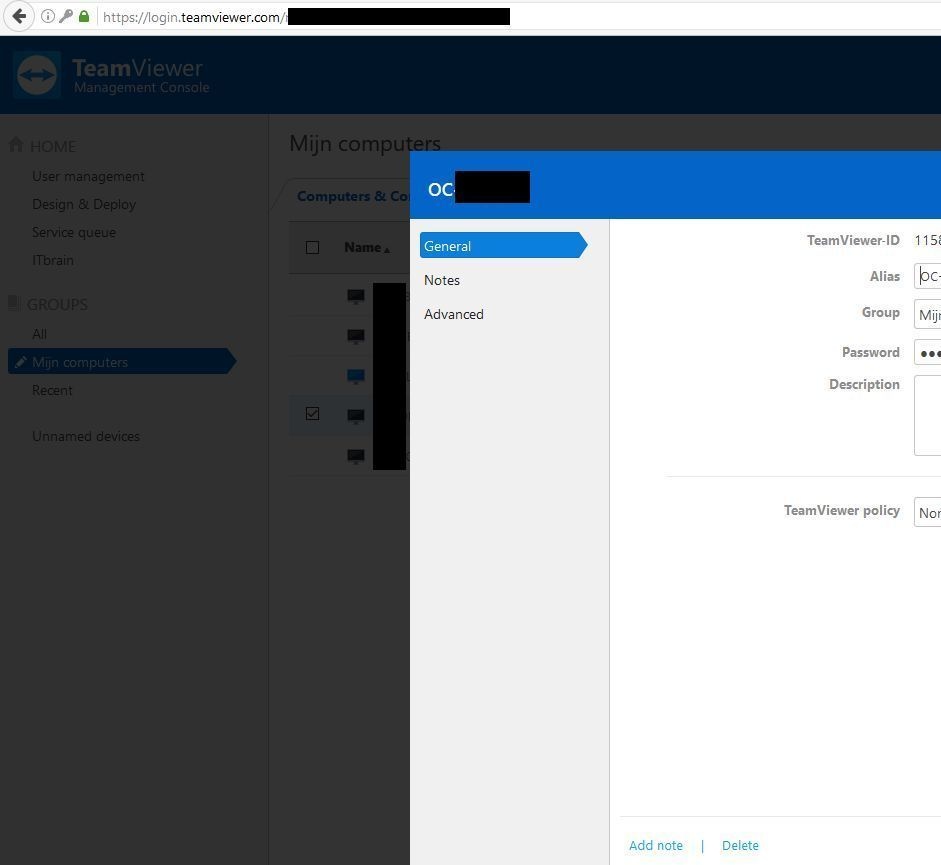Open Unnamed devices
The image size is (941, 865).
pos(86,436)
